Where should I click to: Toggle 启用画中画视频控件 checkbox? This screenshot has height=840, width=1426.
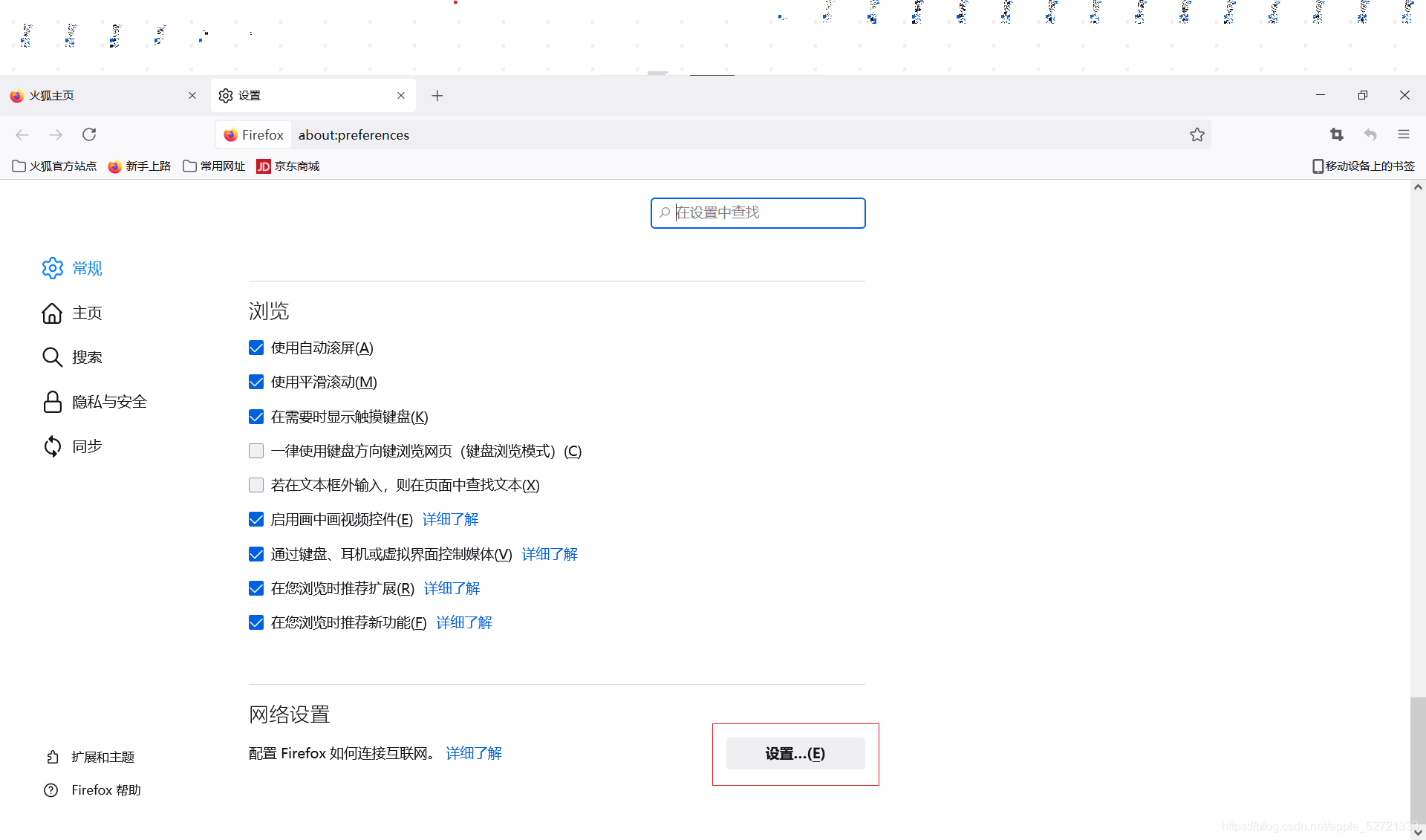tap(256, 519)
